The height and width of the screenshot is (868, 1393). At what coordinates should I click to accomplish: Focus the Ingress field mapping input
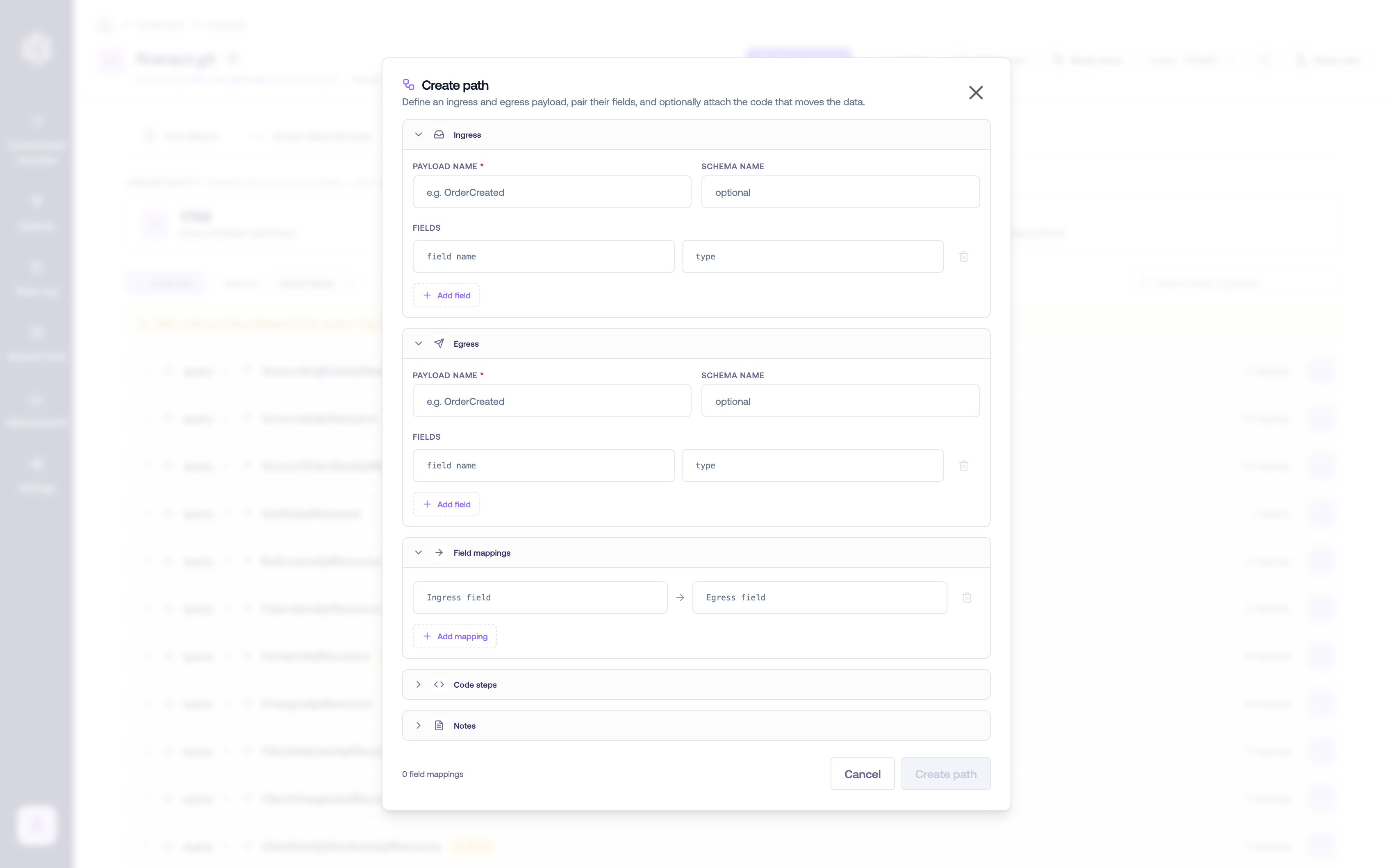coord(540,598)
